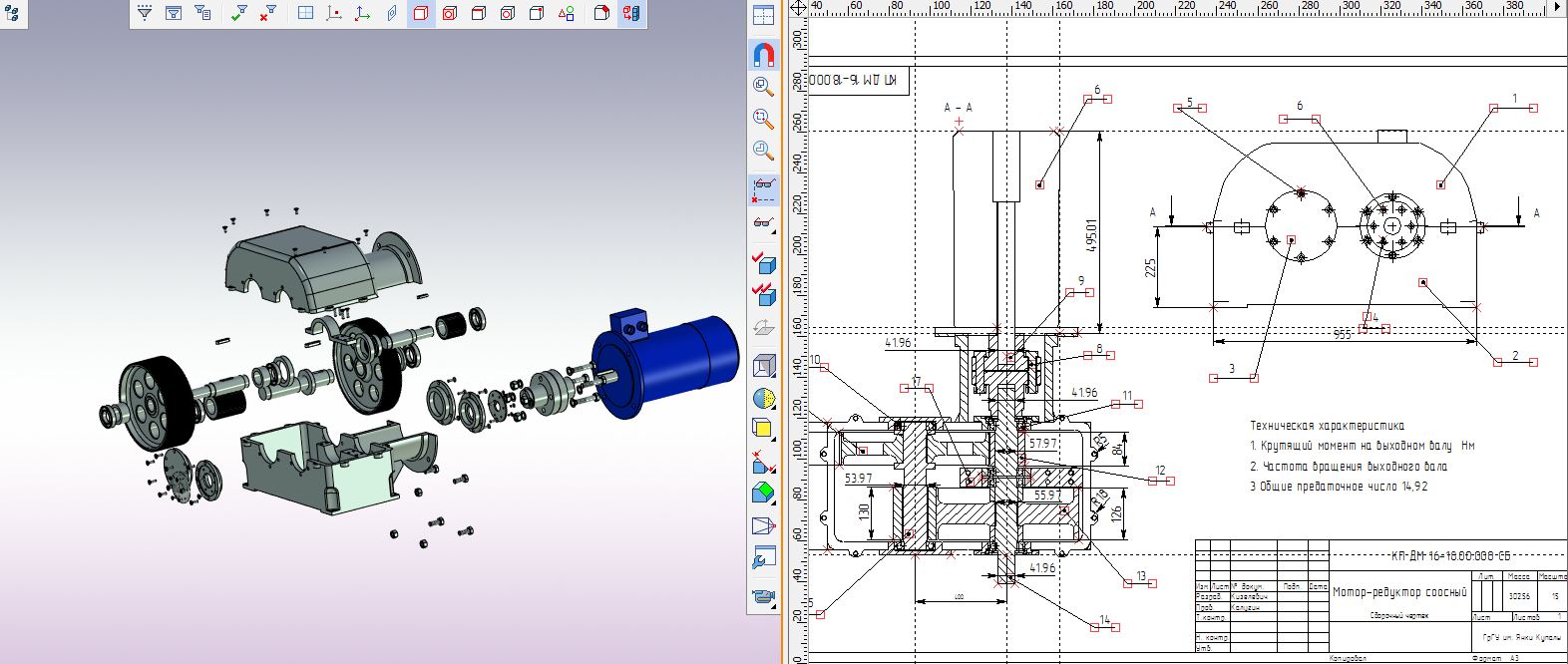Select the four-pane grid icon
This screenshot has width=1568, height=664.
[306, 14]
